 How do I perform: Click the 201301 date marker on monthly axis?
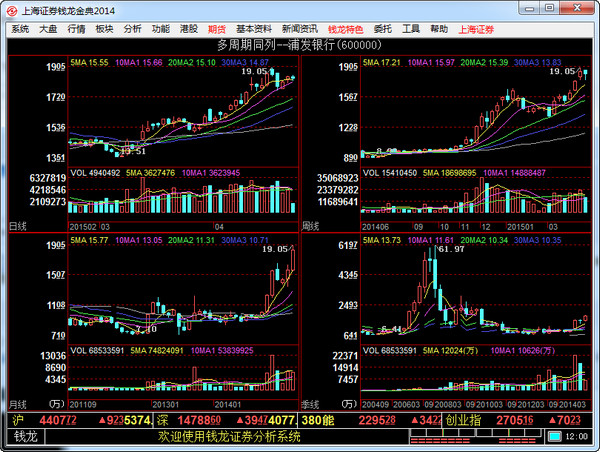tap(166, 405)
